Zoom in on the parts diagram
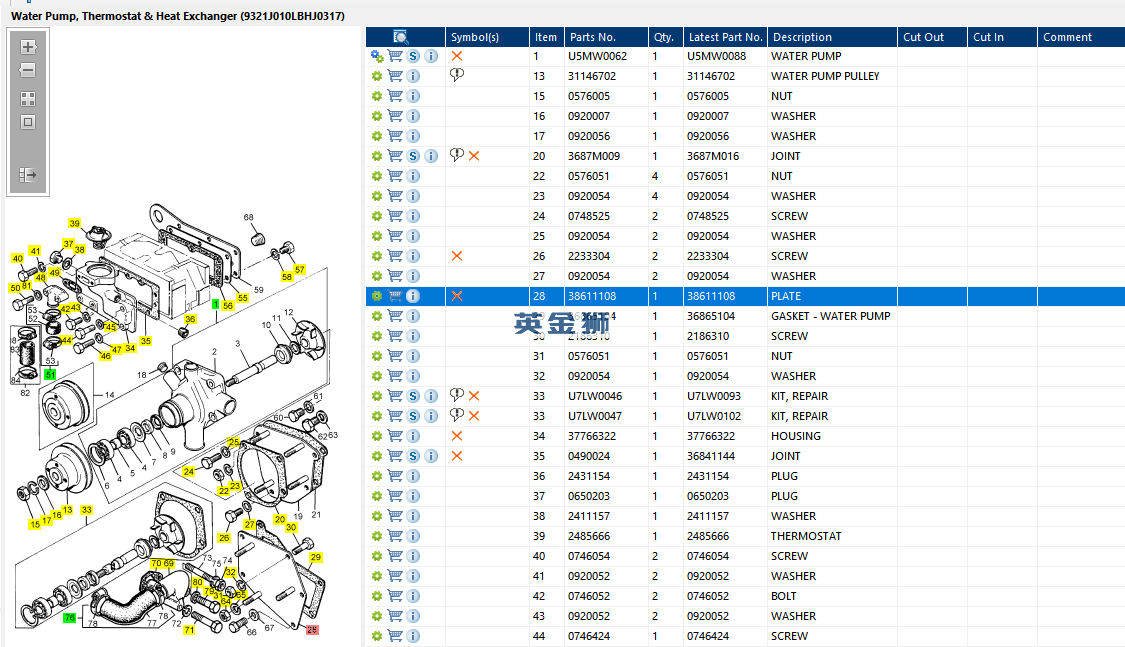This screenshot has width=1125, height=647. 28,47
